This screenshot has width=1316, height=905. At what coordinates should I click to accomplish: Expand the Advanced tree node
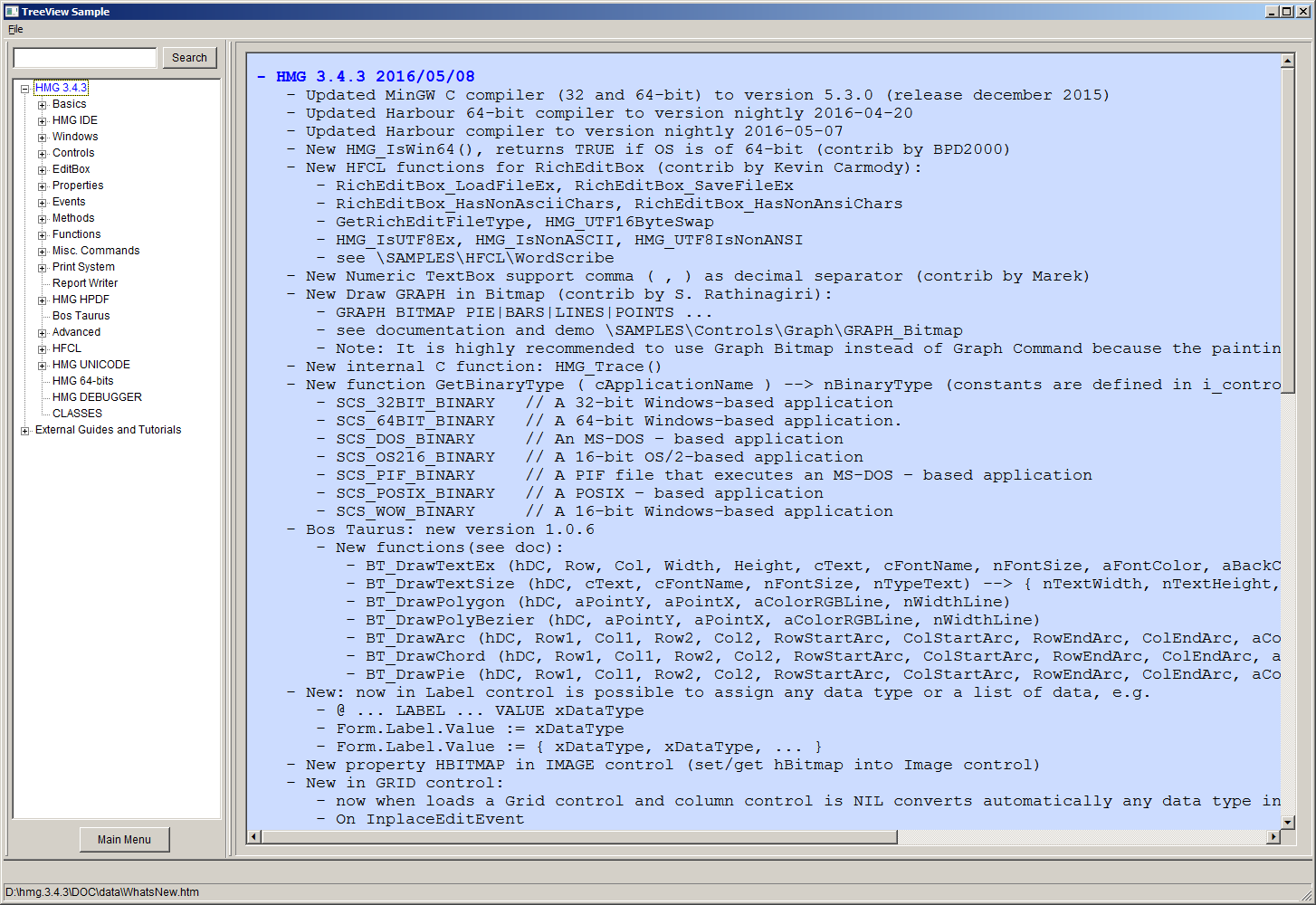pyautogui.click(x=43, y=333)
